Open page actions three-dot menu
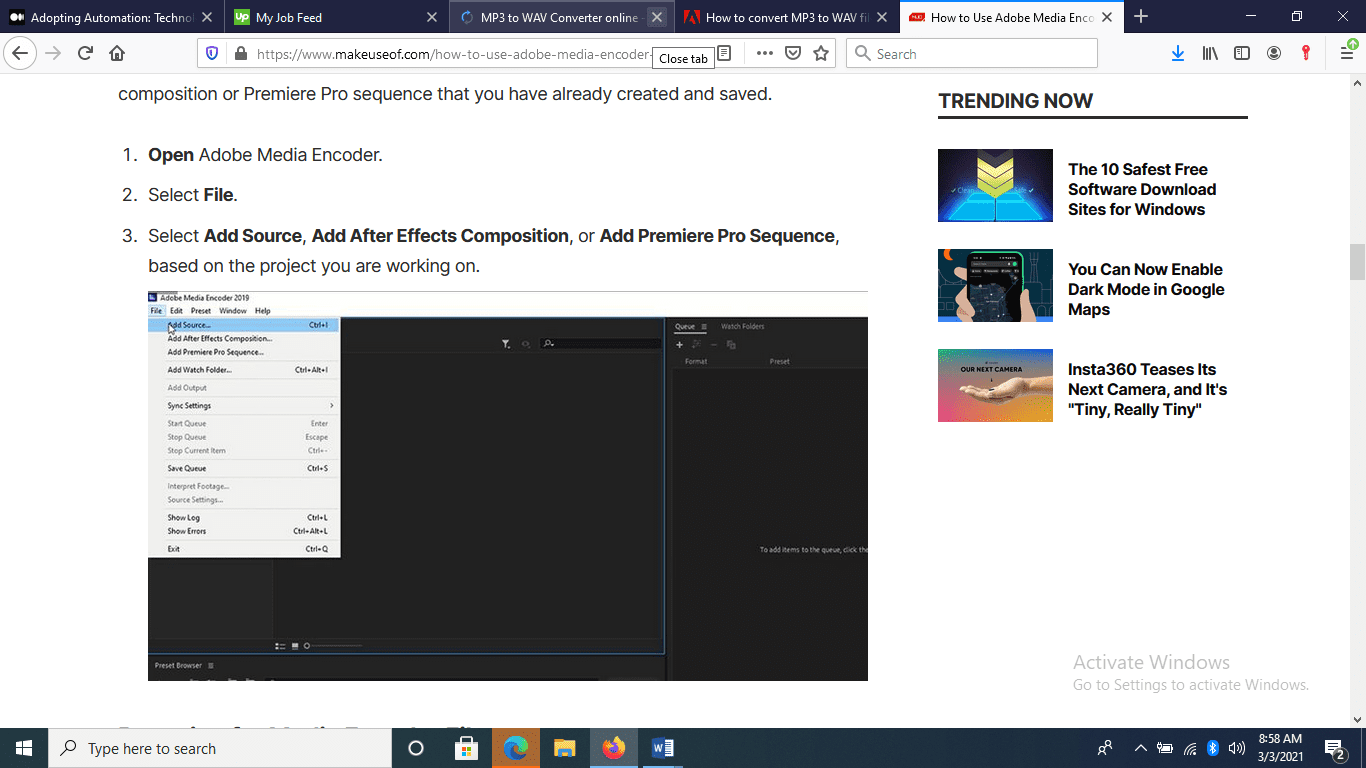 pyautogui.click(x=764, y=54)
